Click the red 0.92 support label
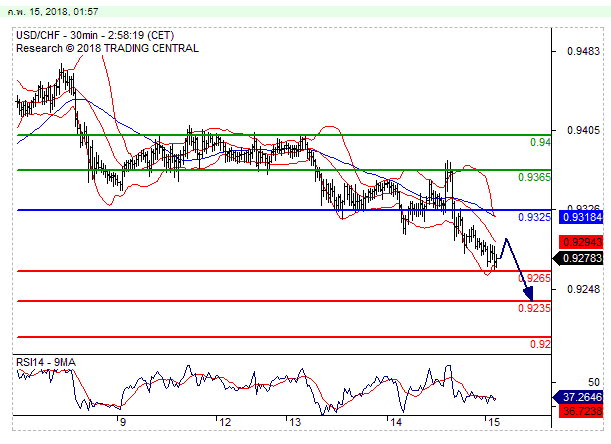Screen dimensions: 611x444 click(x=540, y=344)
